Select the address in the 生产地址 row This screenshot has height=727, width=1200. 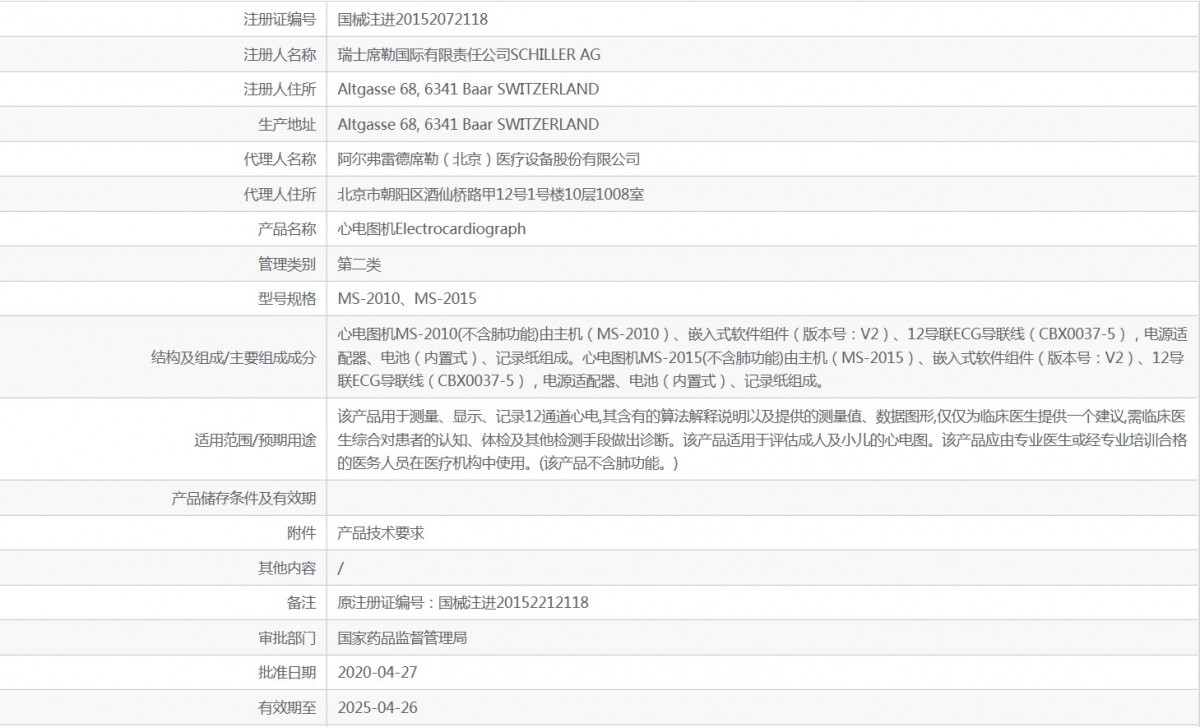click(x=468, y=124)
